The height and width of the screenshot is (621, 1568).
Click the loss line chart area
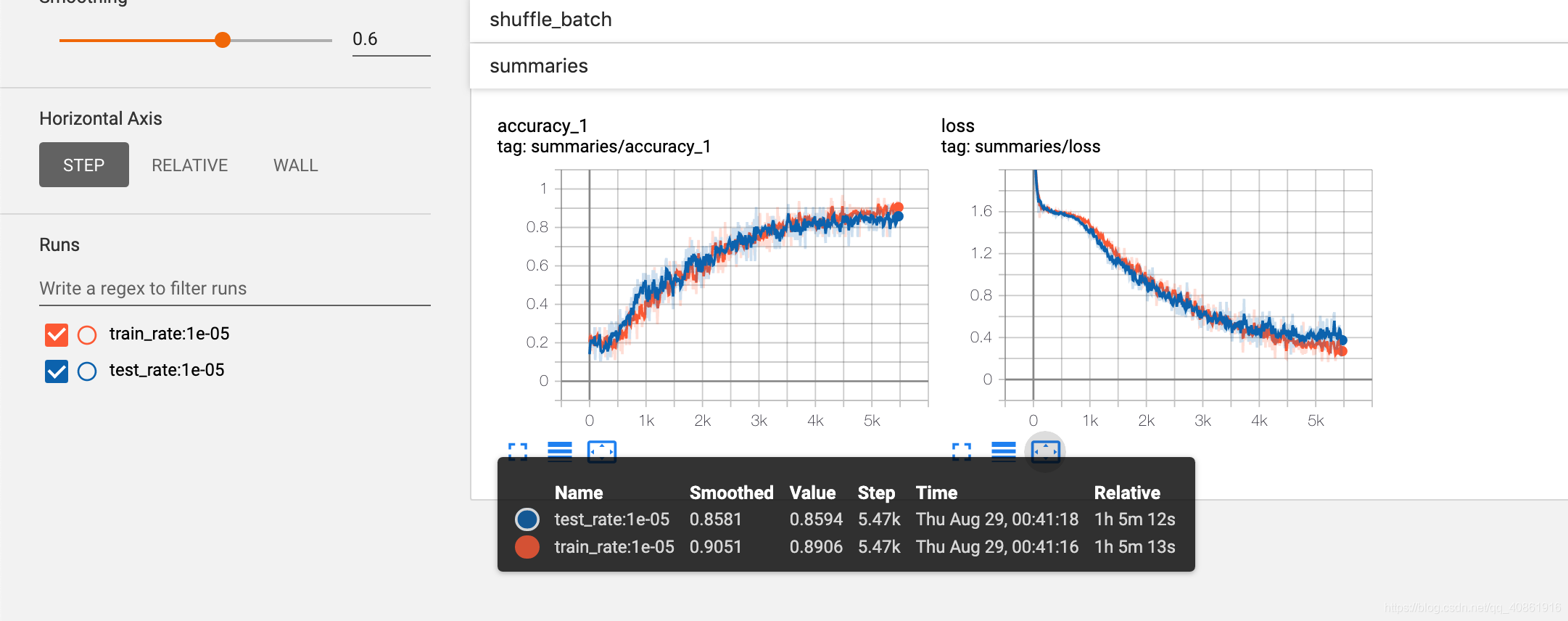click(x=1189, y=285)
